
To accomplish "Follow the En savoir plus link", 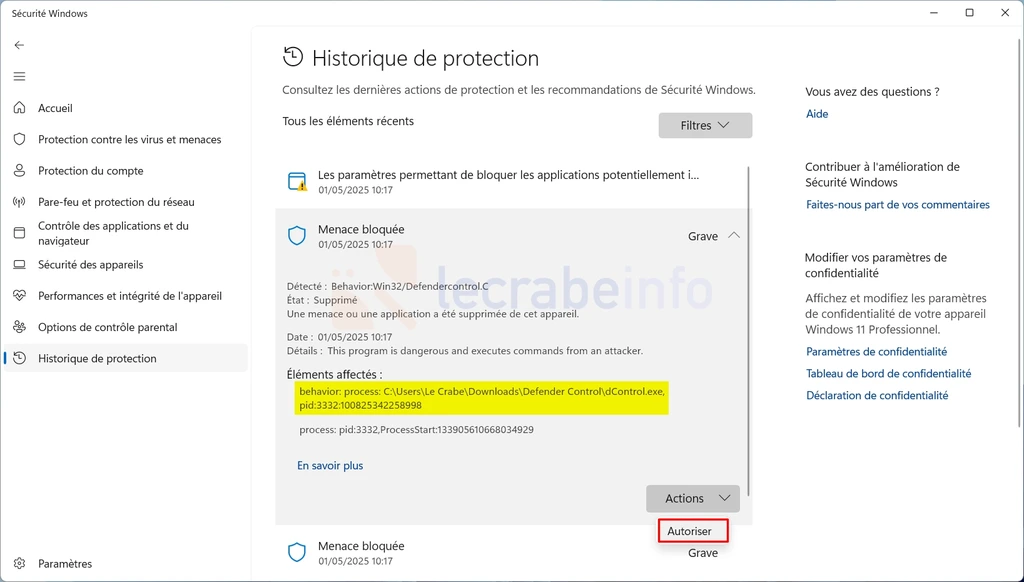I will [330, 466].
